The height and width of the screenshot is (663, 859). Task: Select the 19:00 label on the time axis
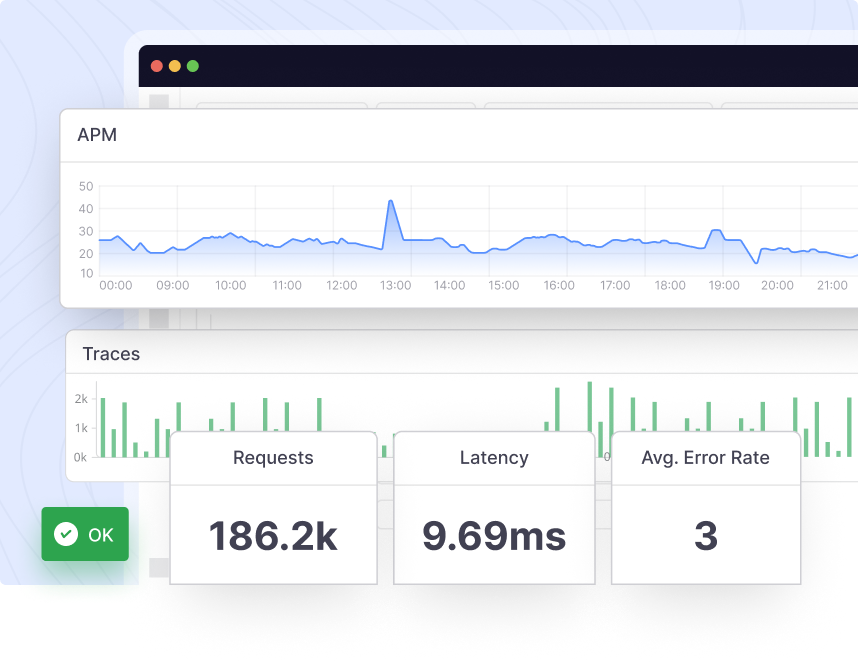pyautogui.click(x=724, y=286)
